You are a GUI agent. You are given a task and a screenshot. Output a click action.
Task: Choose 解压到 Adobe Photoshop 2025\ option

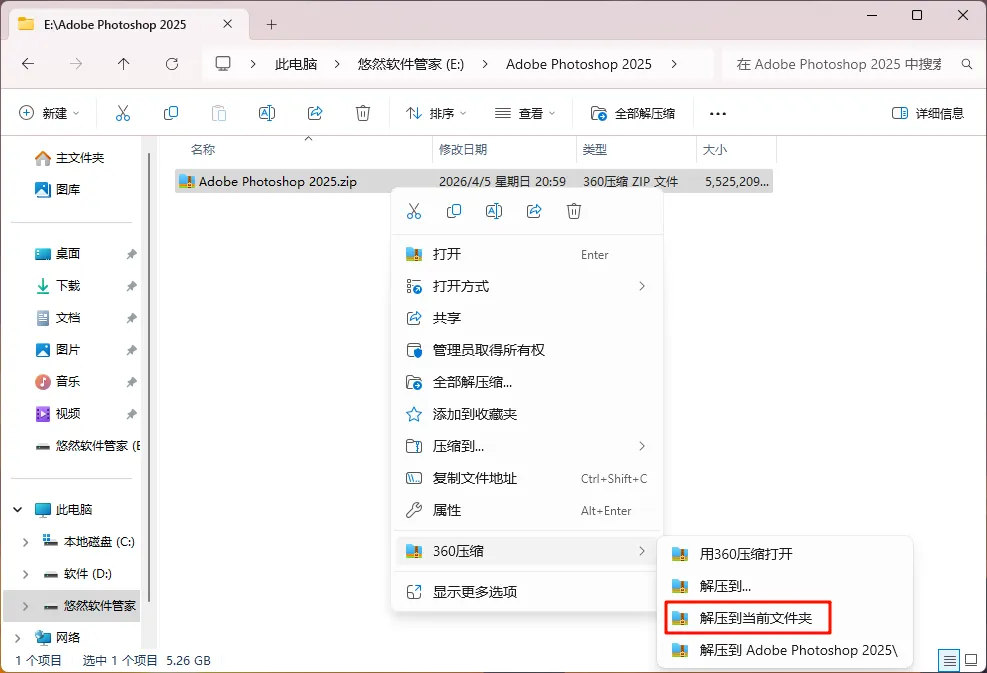click(784, 650)
